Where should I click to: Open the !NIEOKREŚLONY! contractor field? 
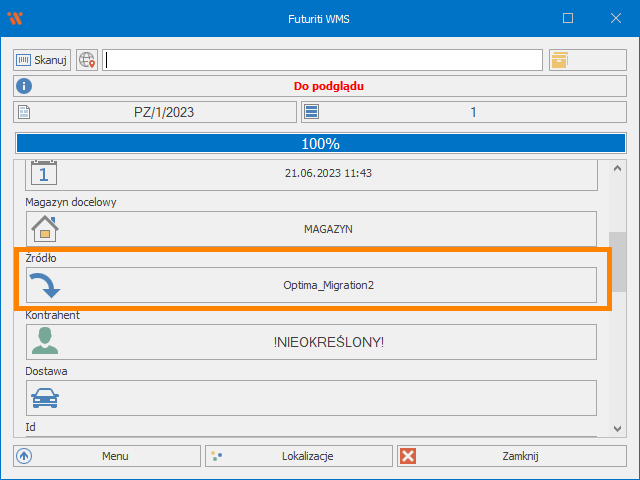pos(328,341)
